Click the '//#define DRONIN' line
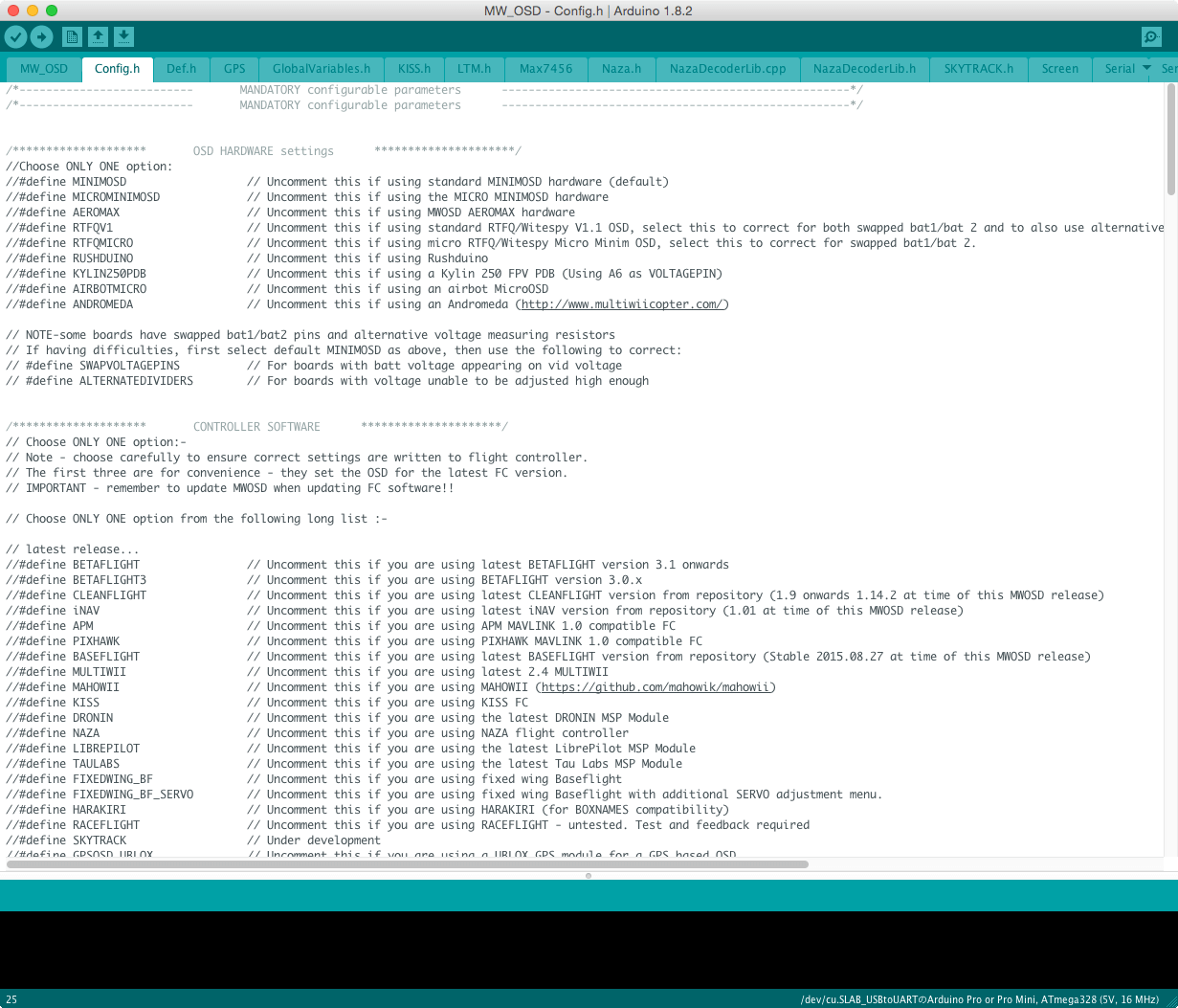The height and width of the screenshot is (1008, 1178). [338, 718]
